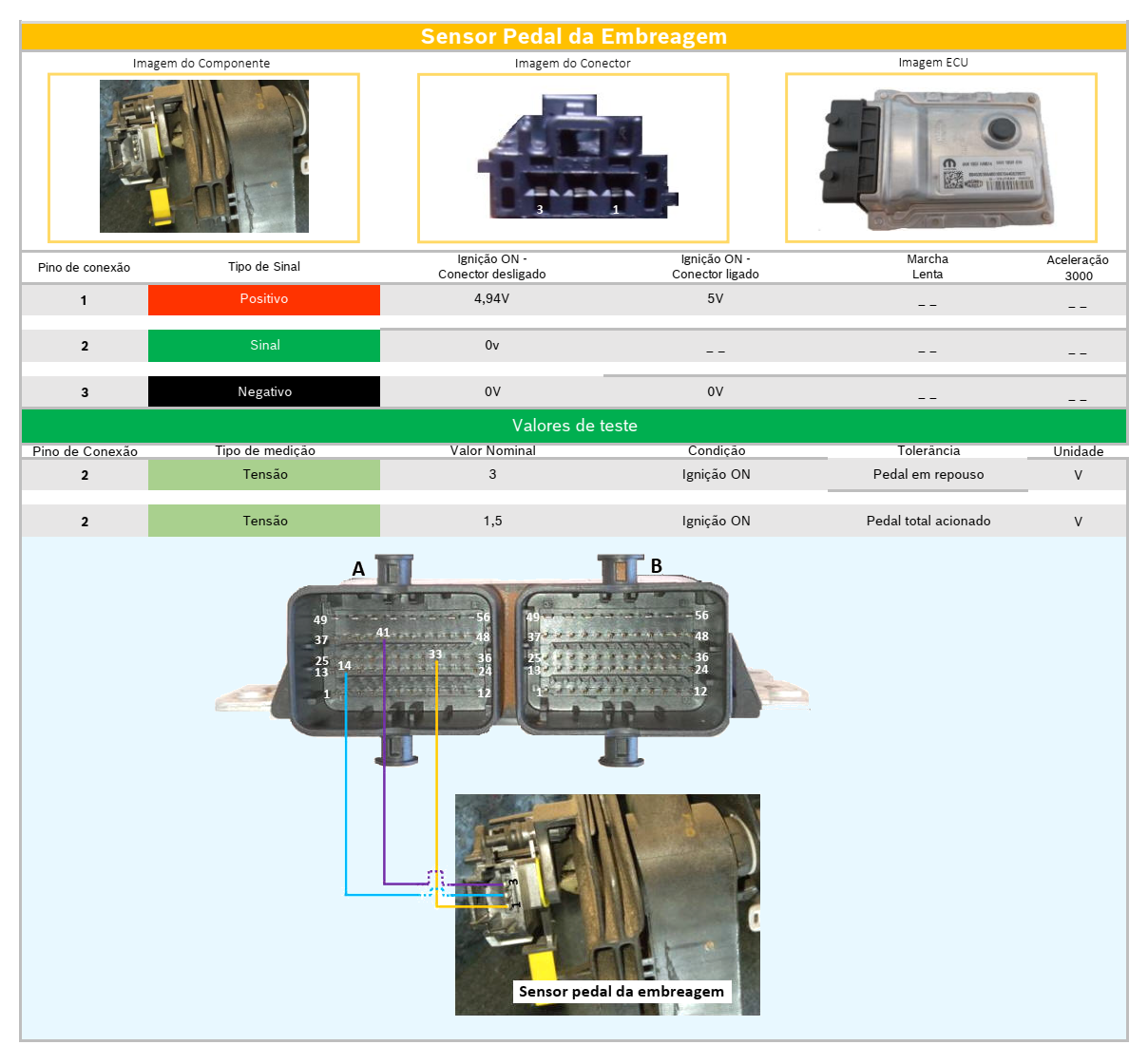
Task: Select the Pedal em repouso cell
Action: [928, 475]
